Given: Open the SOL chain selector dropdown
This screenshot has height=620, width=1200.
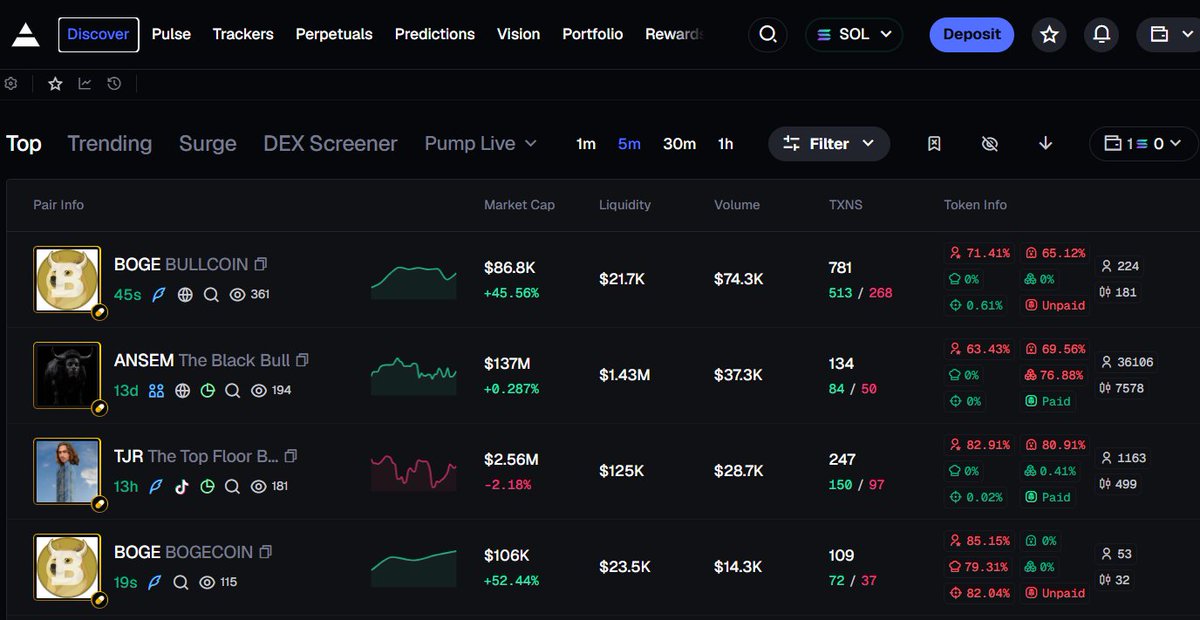Looking at the screenshot, I should 854,34.
